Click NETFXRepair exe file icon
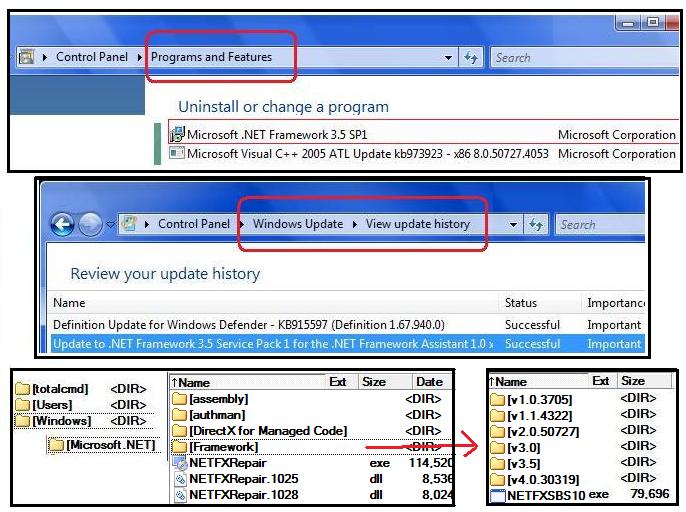 (x=180, y=463)
